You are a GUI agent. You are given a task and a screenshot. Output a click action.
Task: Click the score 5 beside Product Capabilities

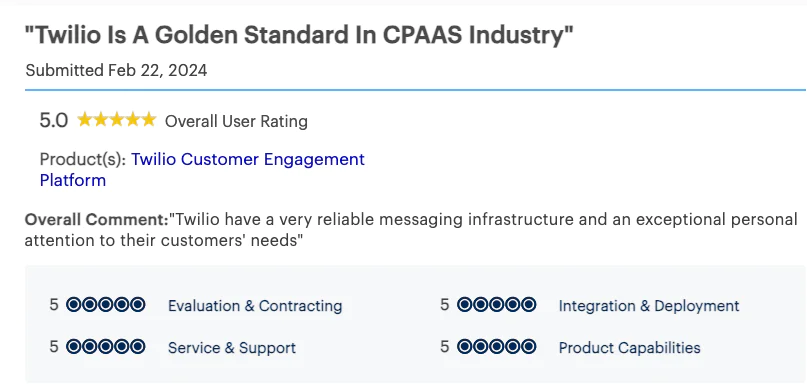(445, 347)
